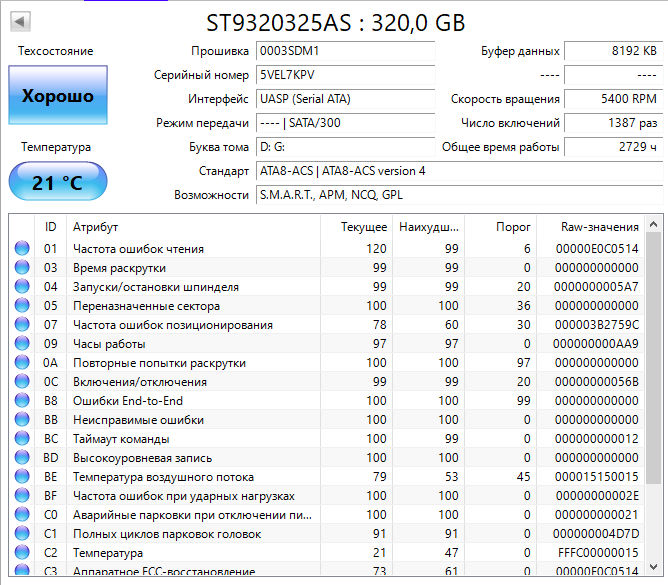Screen dimensions: 668x585
Task: Click the previous disk arrow button
Action: click(20, 22)
